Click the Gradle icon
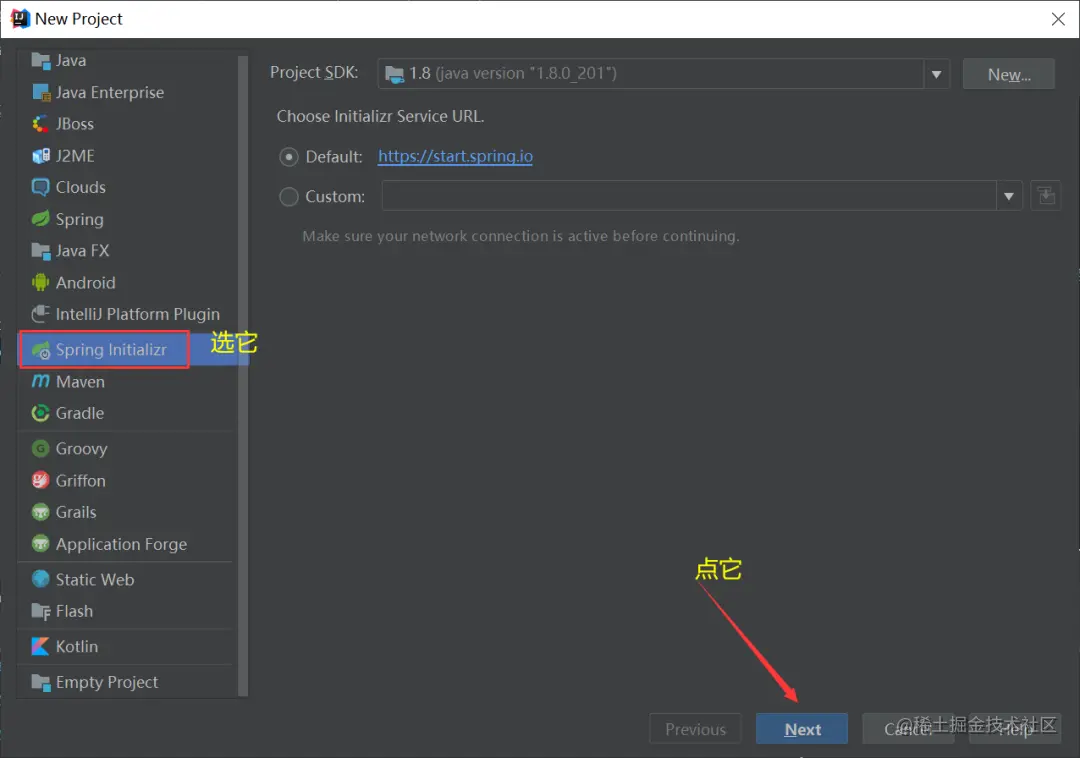This screenshot has height=758, width=1080. [41, 413]
